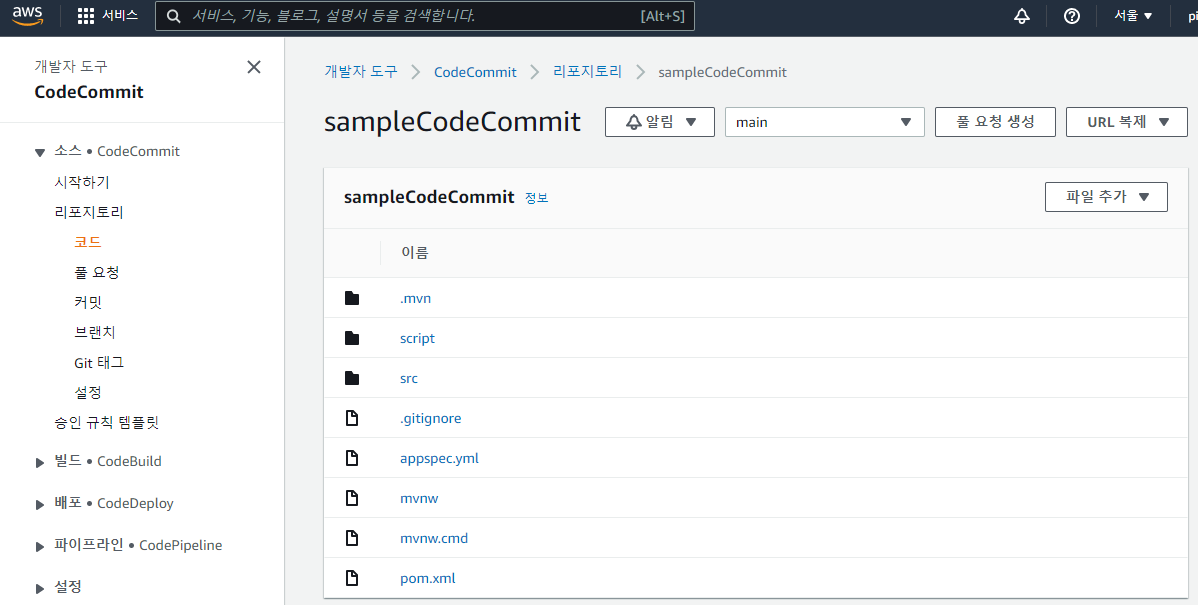Click the 서비스 label in top bar
Image resolution: width=1198 pixels, height=605 pixels.
[120, 15]
